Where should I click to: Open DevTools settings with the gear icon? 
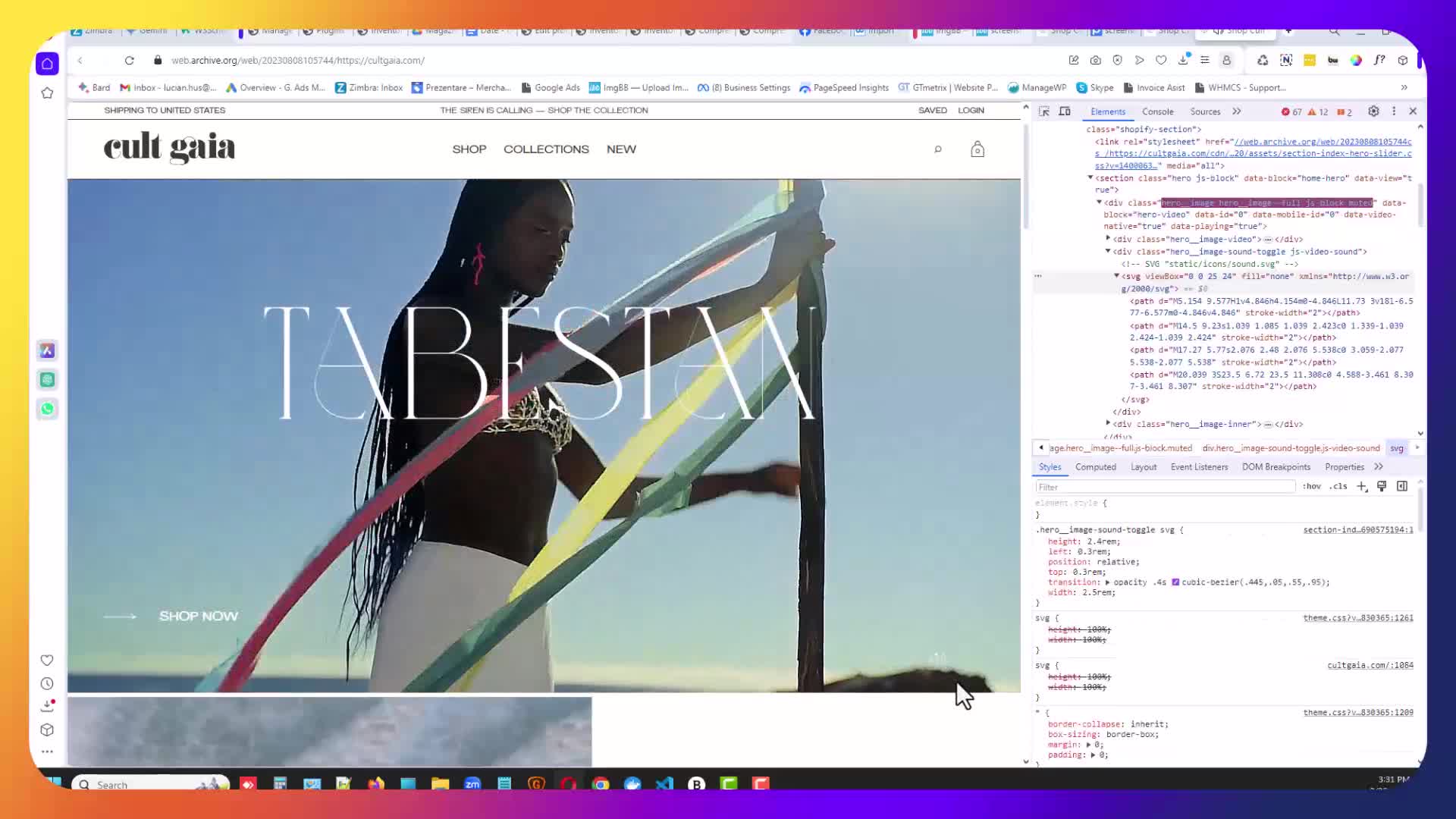coord(1373,111)
